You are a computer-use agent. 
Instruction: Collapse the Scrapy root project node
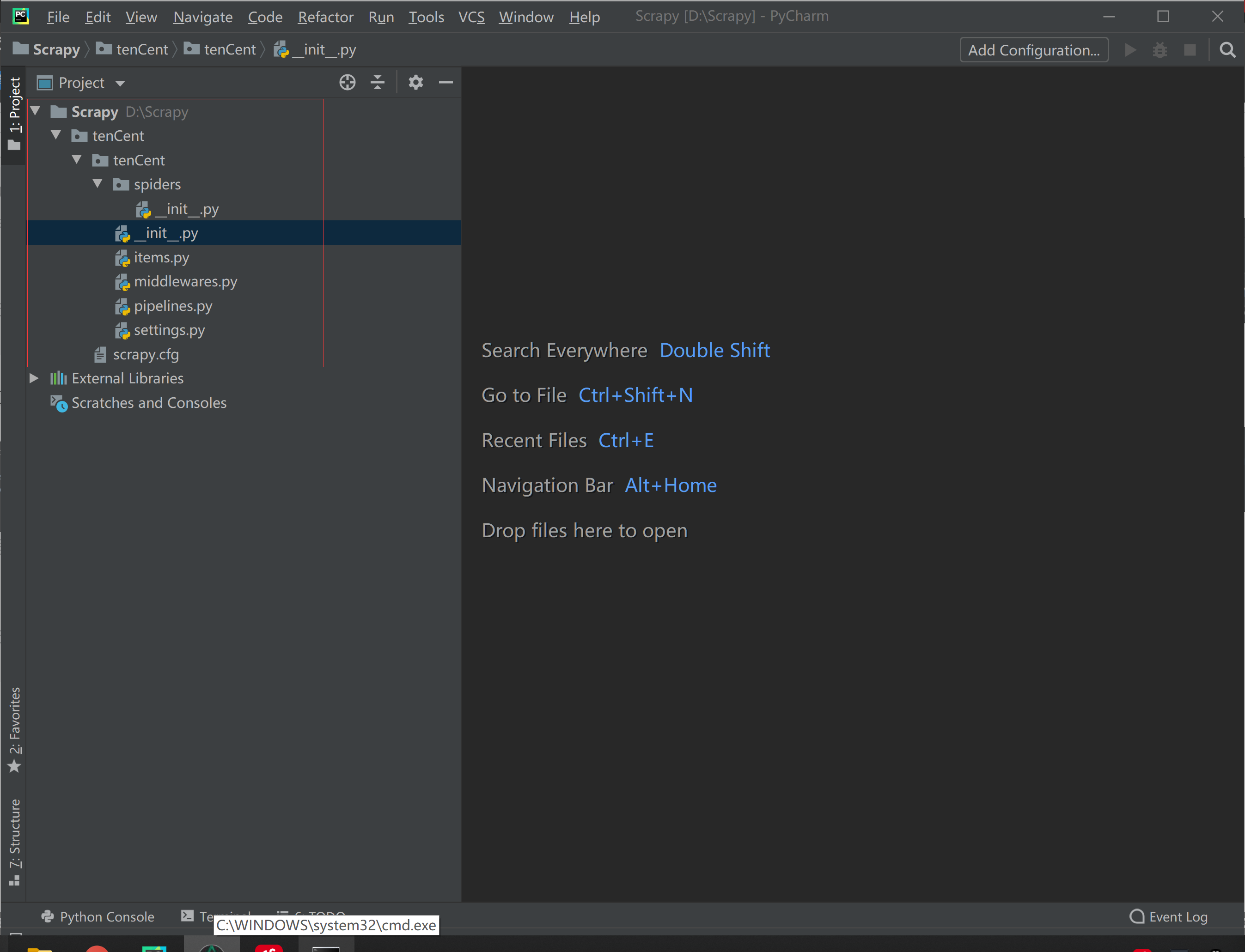click(x=35, y=111)
